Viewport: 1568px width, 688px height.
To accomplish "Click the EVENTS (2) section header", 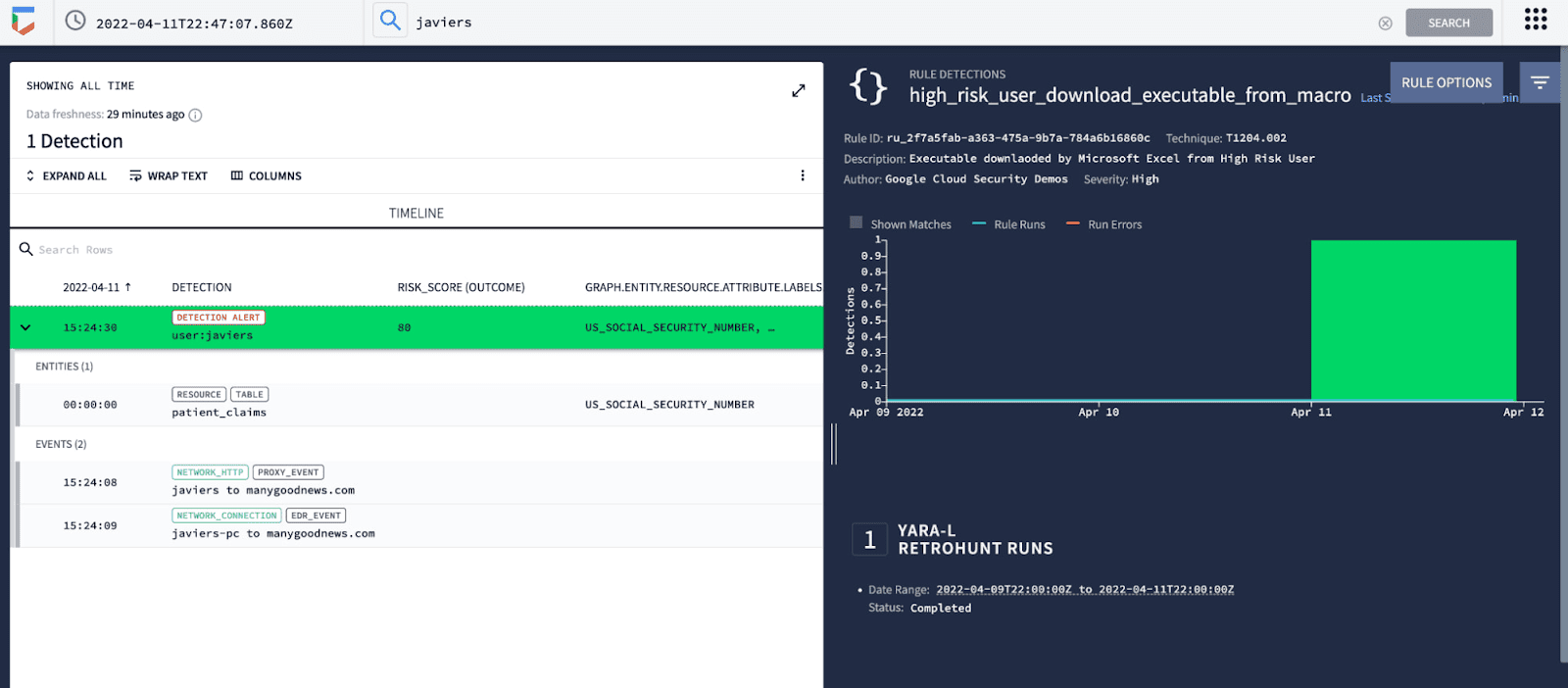I will coord(61,444).
